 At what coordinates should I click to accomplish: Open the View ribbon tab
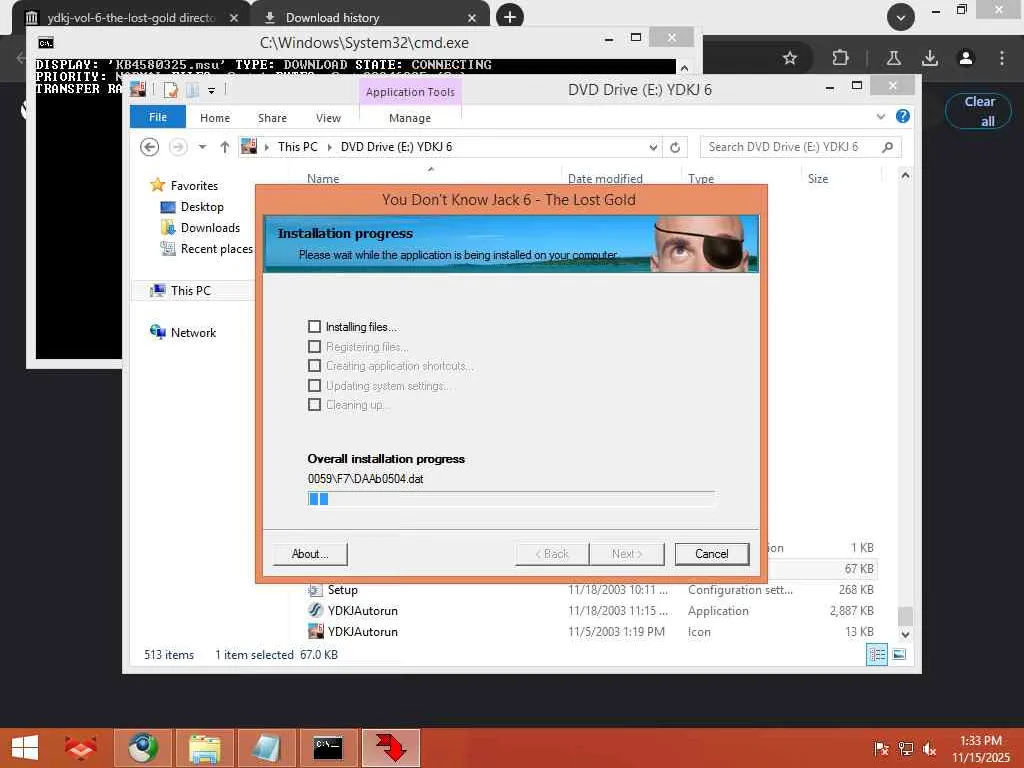pos(328,118)
